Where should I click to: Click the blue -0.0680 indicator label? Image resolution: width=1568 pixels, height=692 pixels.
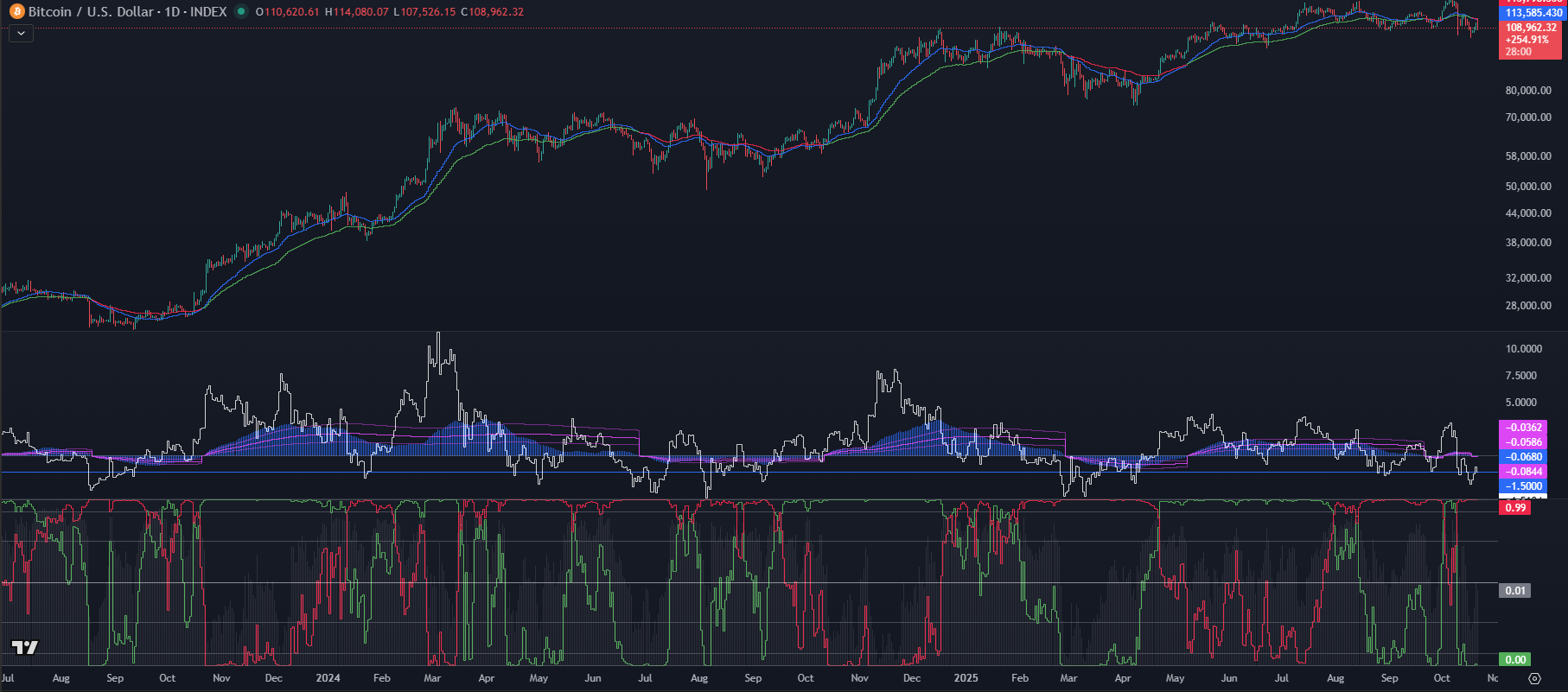[x=1523, y=457]
